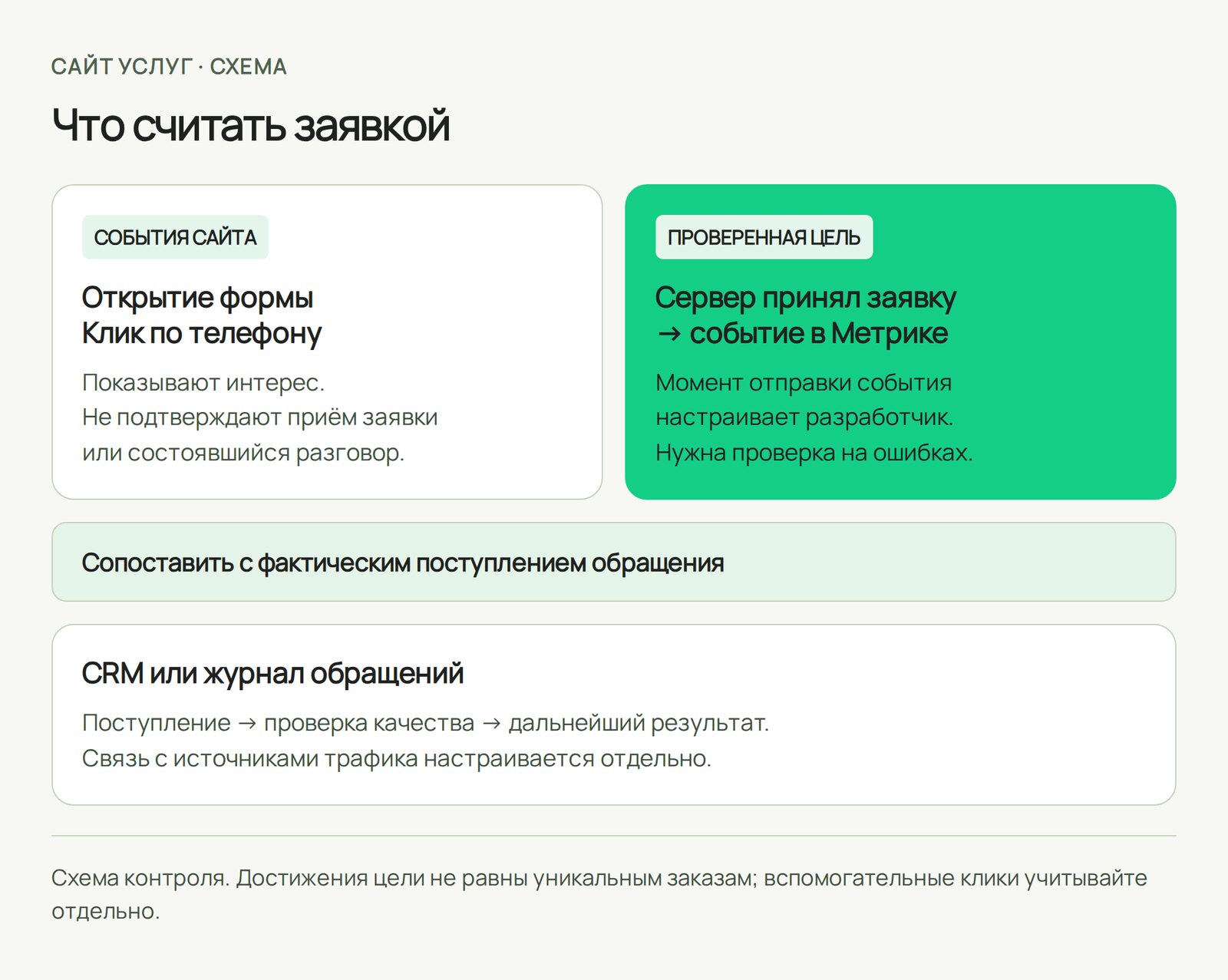
Task: Click the title «CRM или журнал обращений»
Action: coord(272,673)
